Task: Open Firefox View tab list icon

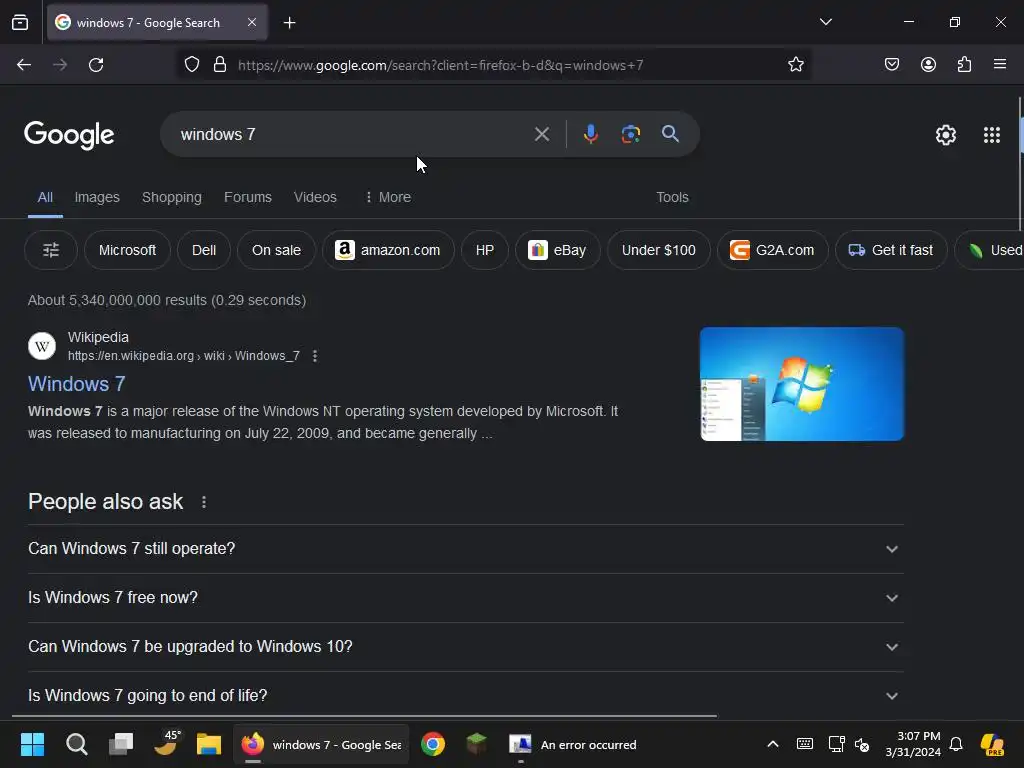Action: tap(20, 22)
